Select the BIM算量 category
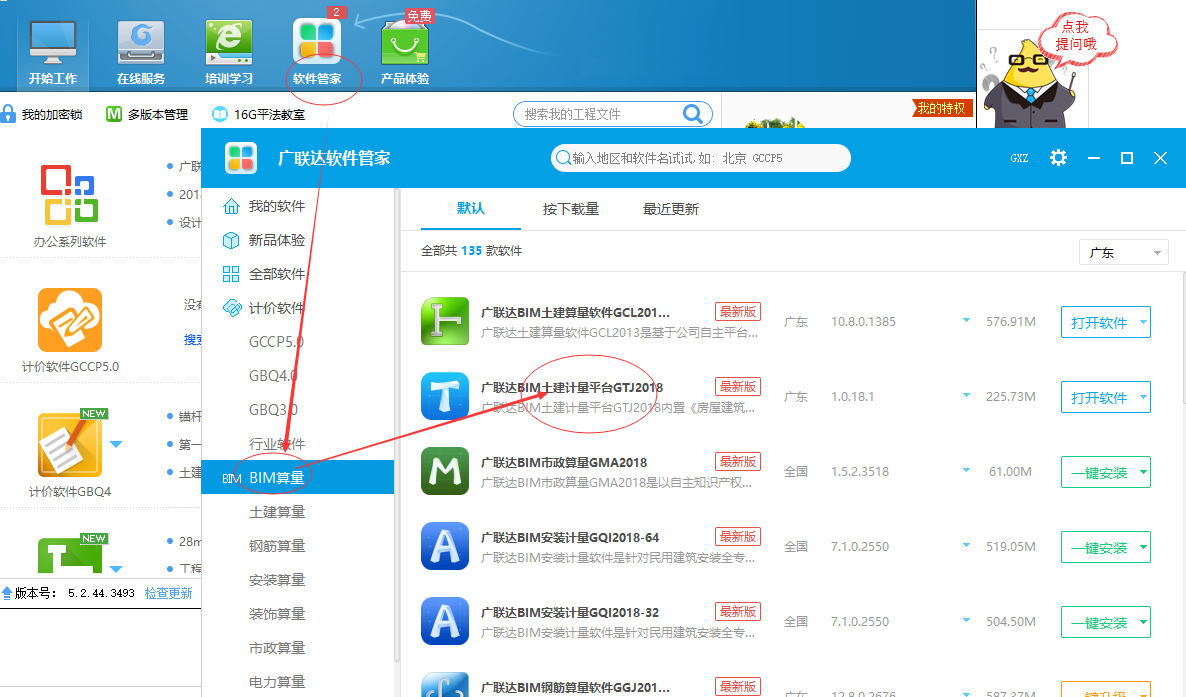This screenshot has height=697, width=1186. point(298,478)
